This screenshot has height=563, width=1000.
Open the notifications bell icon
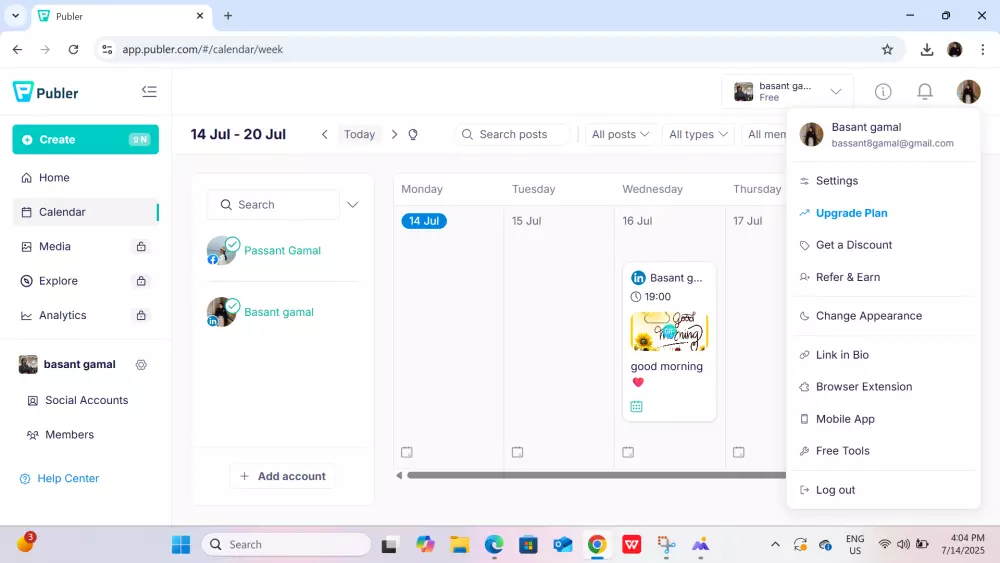pos(925,92)
